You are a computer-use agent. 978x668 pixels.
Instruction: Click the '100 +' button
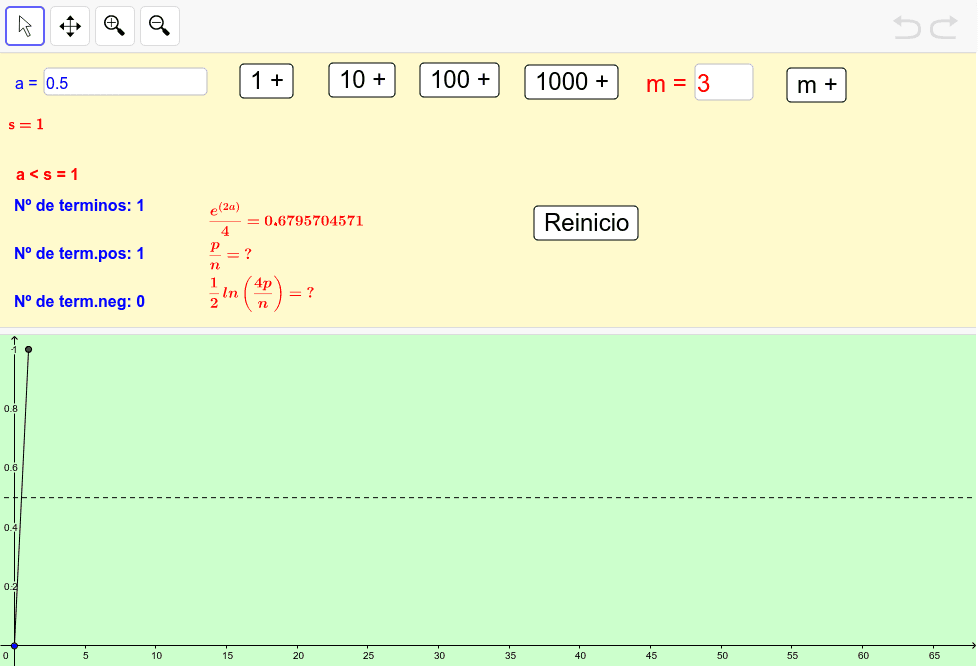pos(459,80)
